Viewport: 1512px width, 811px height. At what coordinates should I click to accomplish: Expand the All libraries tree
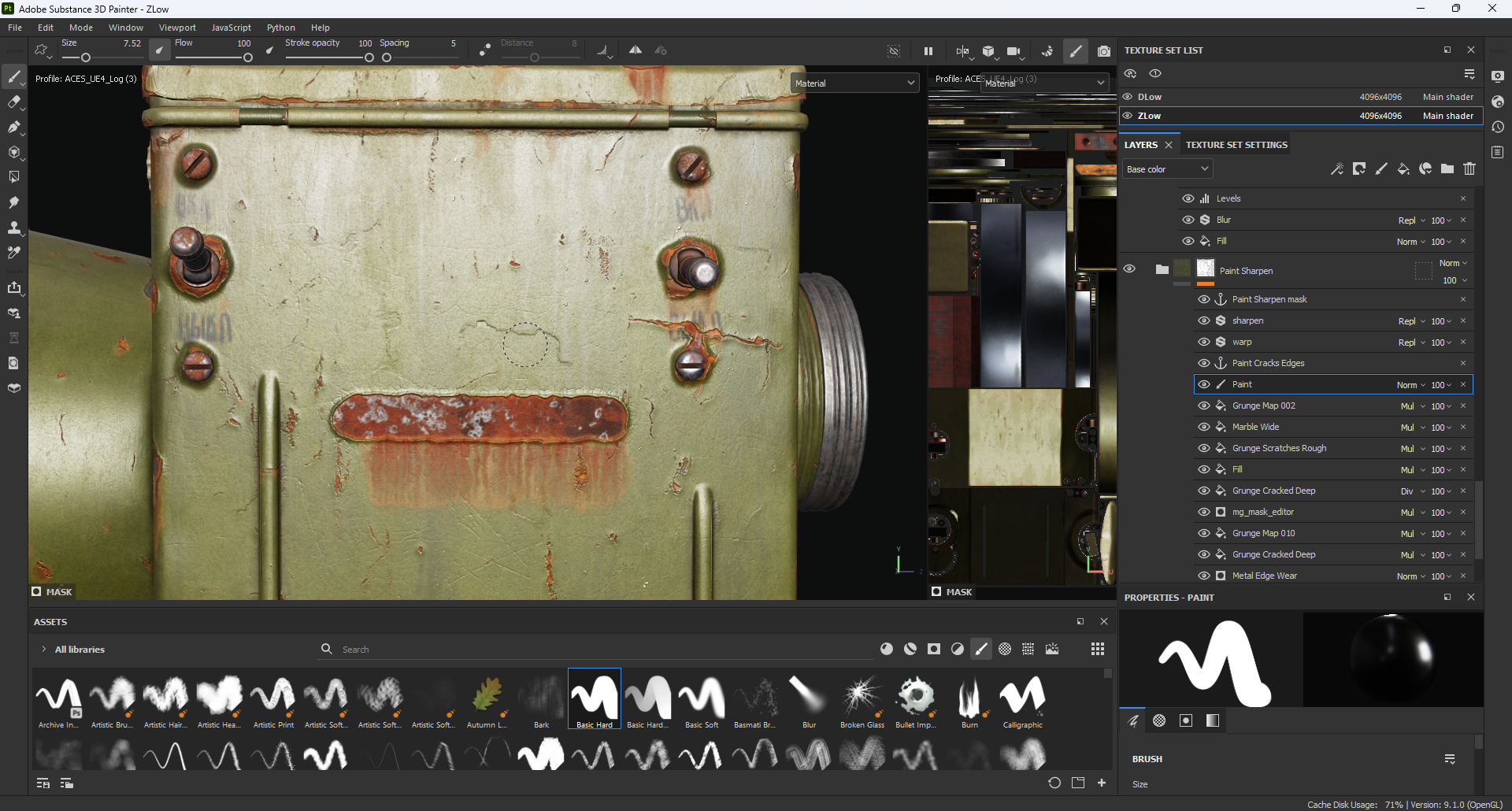click(x=43, y=650)
